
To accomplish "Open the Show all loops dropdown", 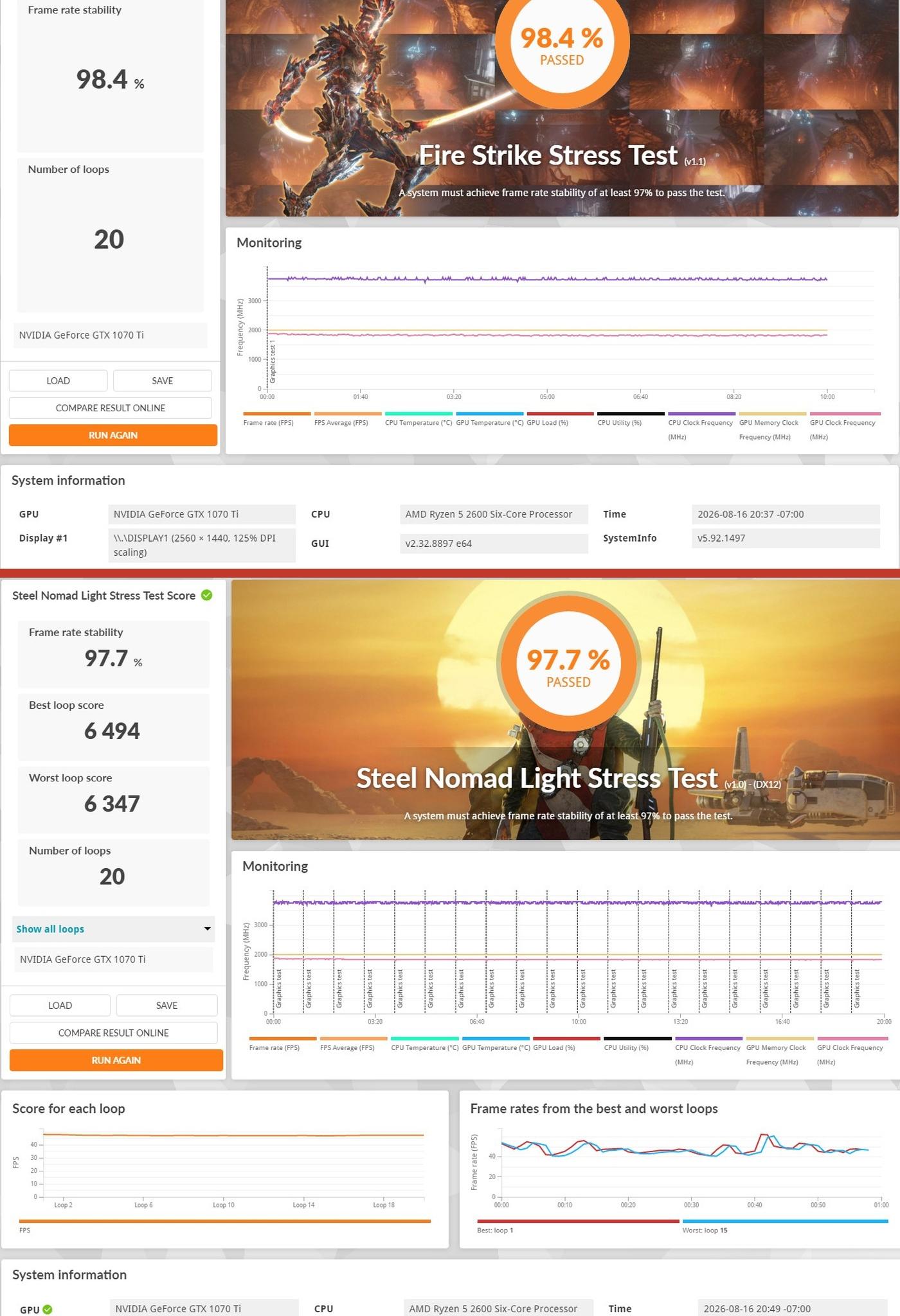I will [113, 929].
